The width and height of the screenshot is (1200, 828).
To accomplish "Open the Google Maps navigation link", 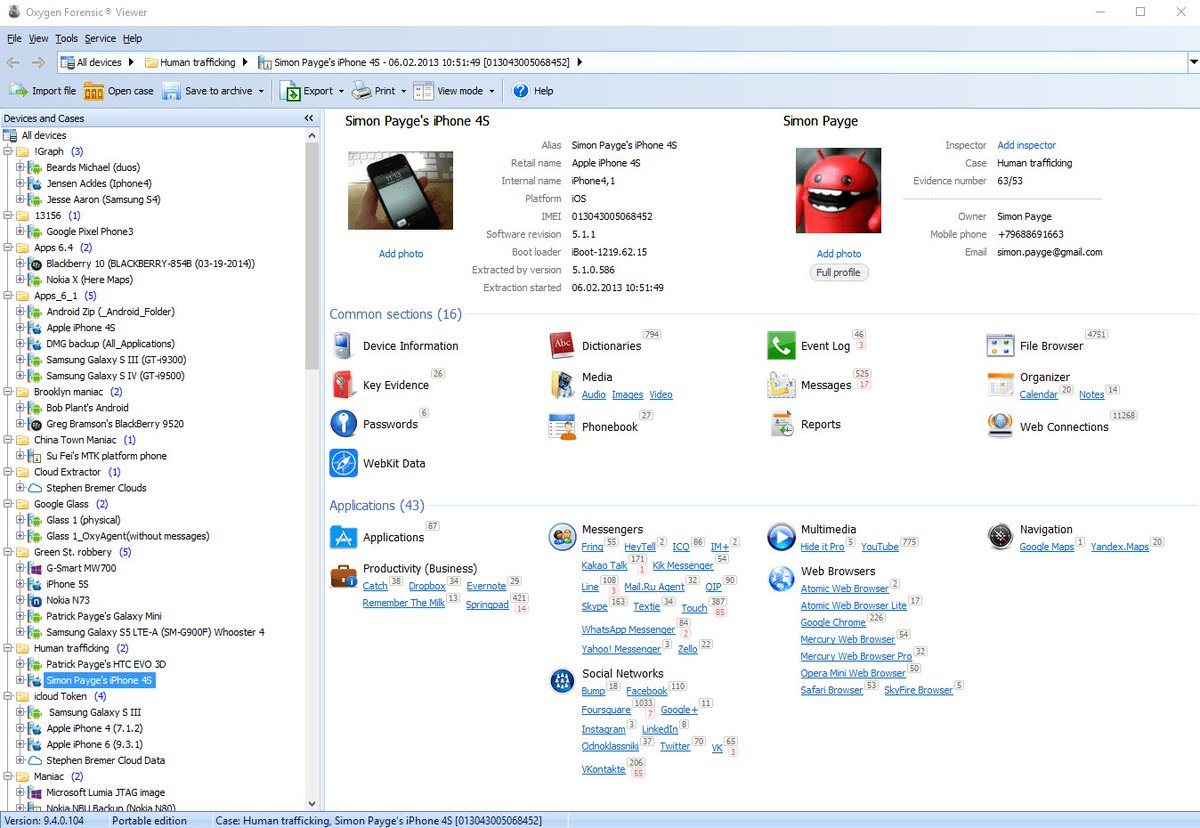I will tap(1046, 547).
